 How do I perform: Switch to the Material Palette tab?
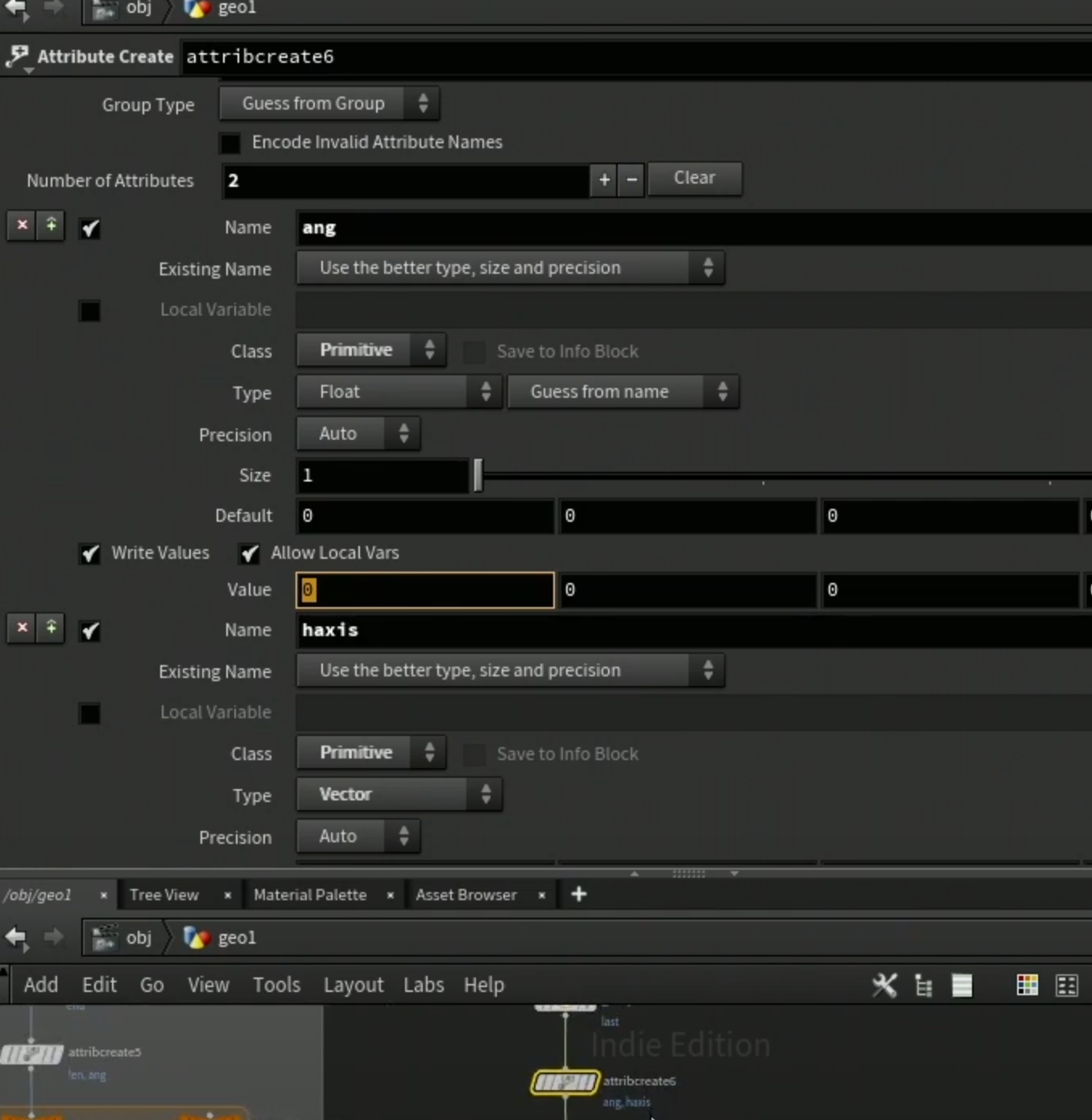click(310, 895)
